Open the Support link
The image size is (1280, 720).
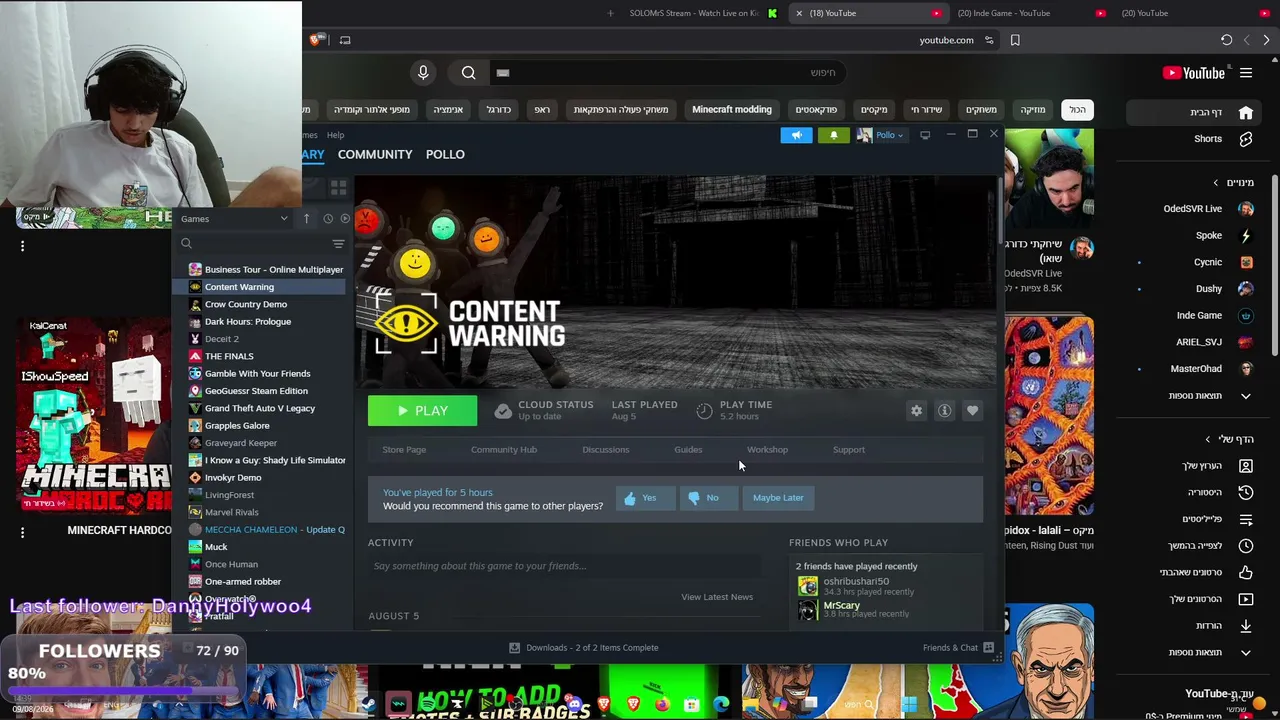tap(849, 449)
